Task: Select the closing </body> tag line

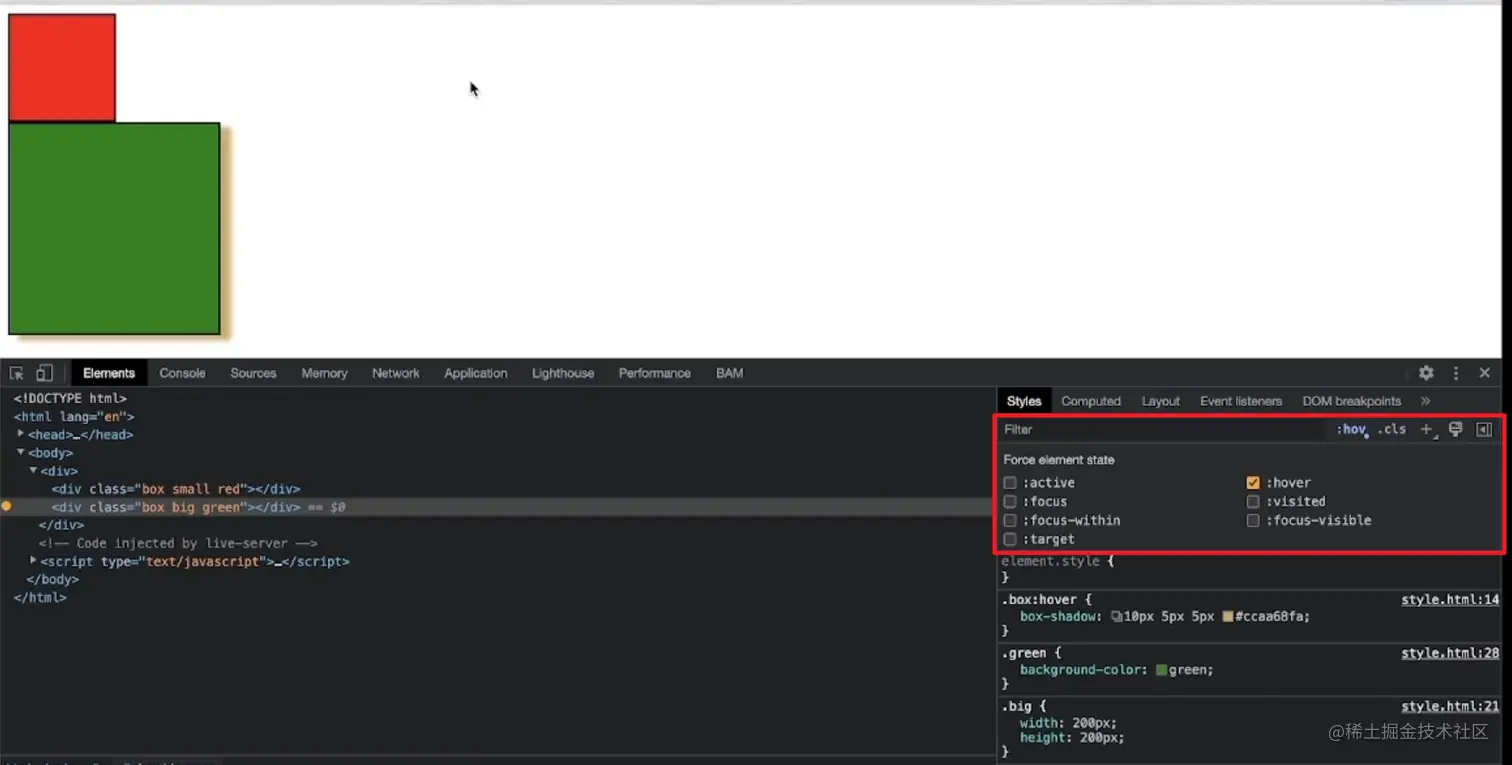Action: 52,579
